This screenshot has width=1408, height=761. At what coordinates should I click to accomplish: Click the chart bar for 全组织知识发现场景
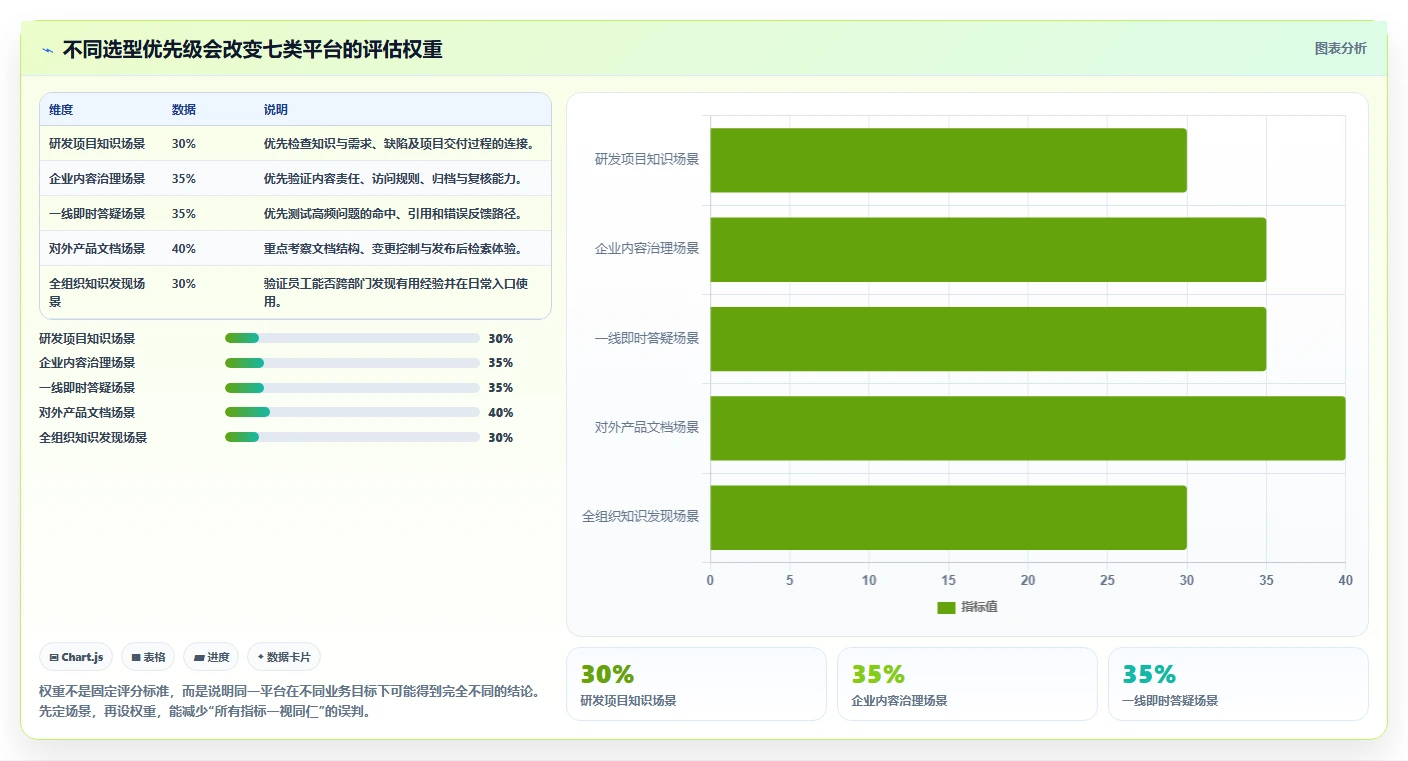pos(948,517)
